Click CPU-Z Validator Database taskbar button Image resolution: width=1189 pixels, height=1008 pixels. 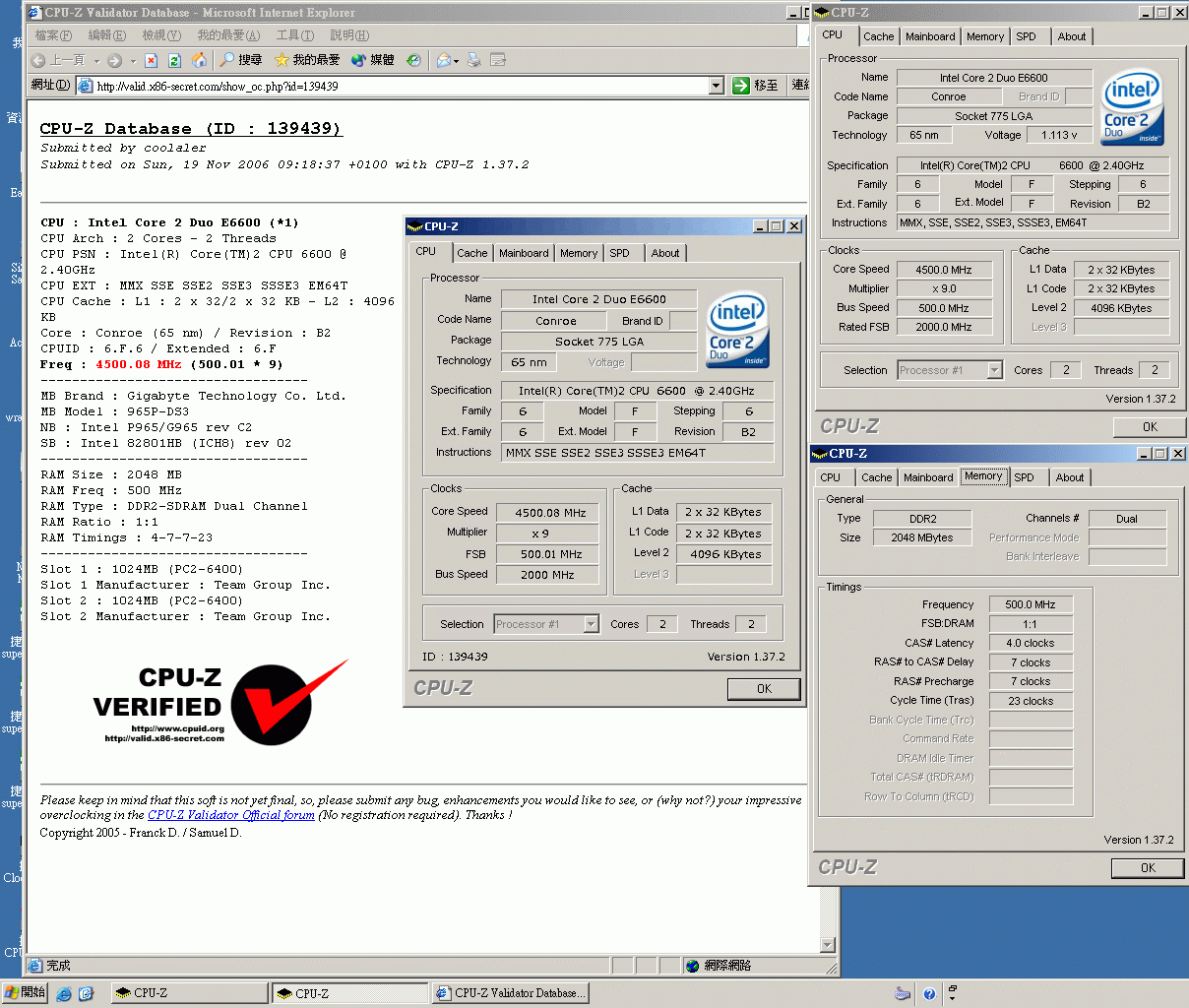(510, 993)
